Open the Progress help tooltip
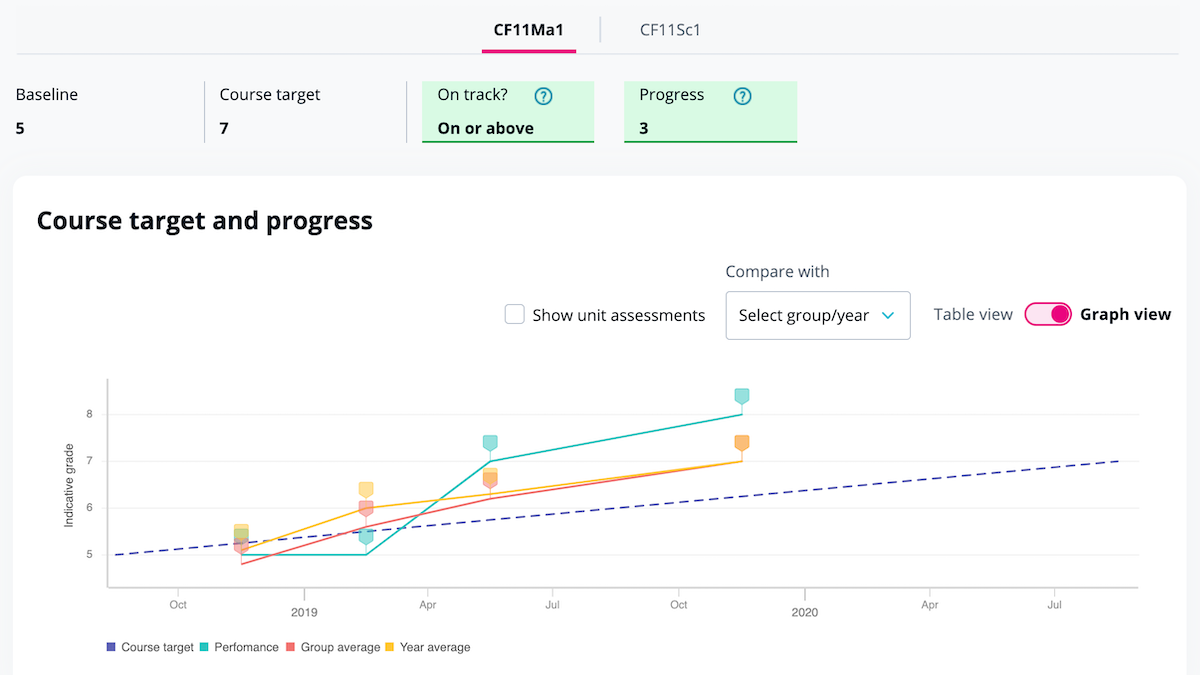Viewport: 1200px width, 675px height. 742,95
